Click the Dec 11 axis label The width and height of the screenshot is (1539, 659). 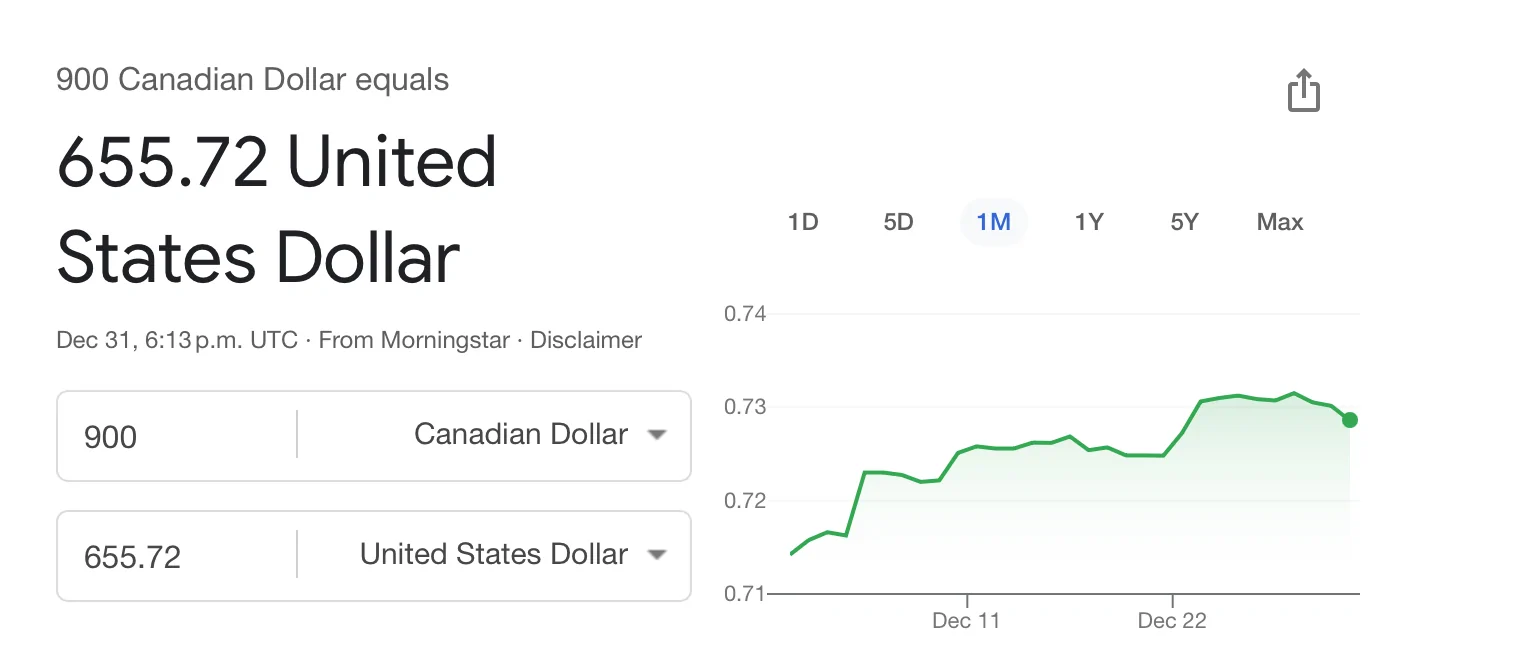pos(966,621)
